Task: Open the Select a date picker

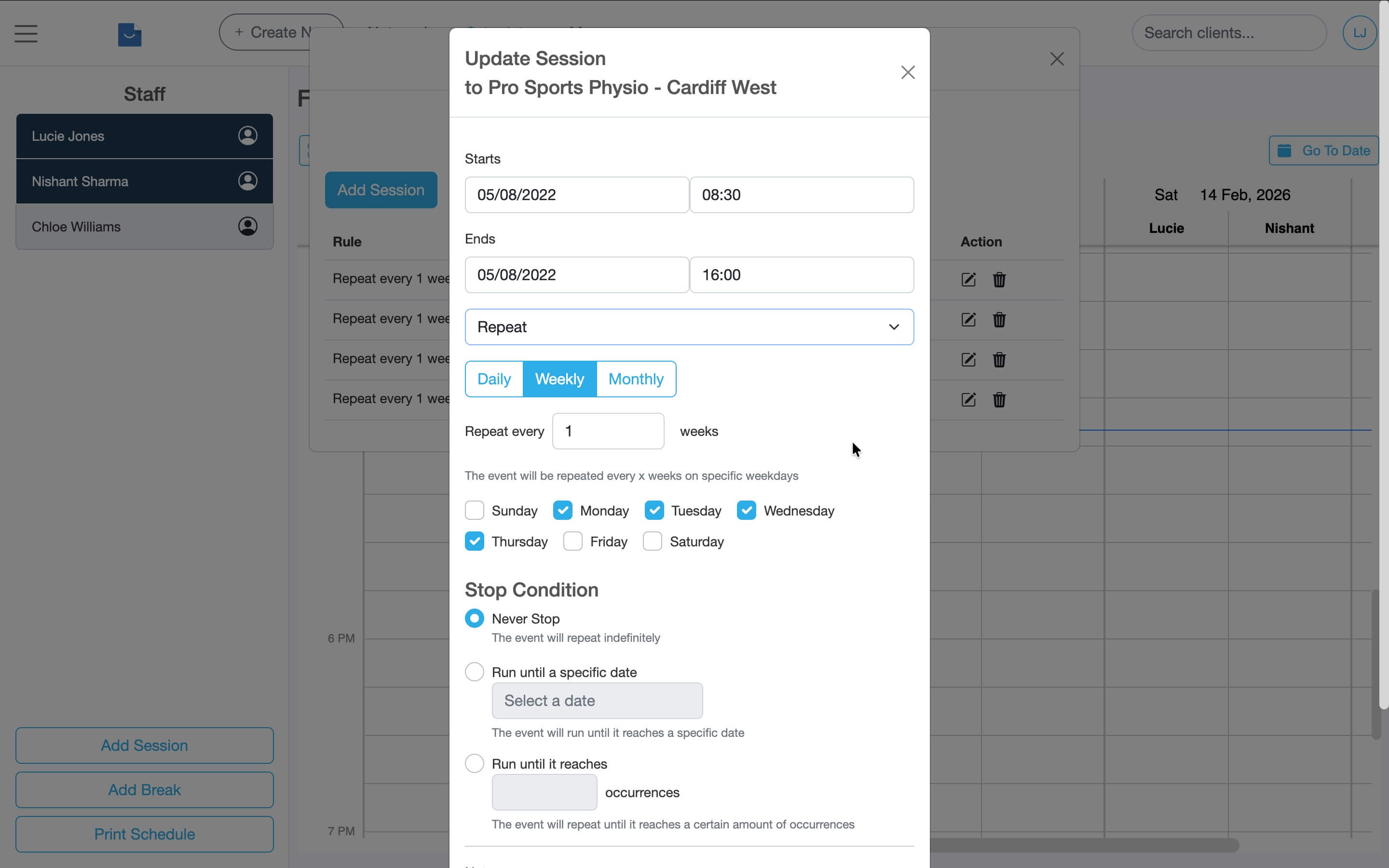Action: tap(597, 700)
